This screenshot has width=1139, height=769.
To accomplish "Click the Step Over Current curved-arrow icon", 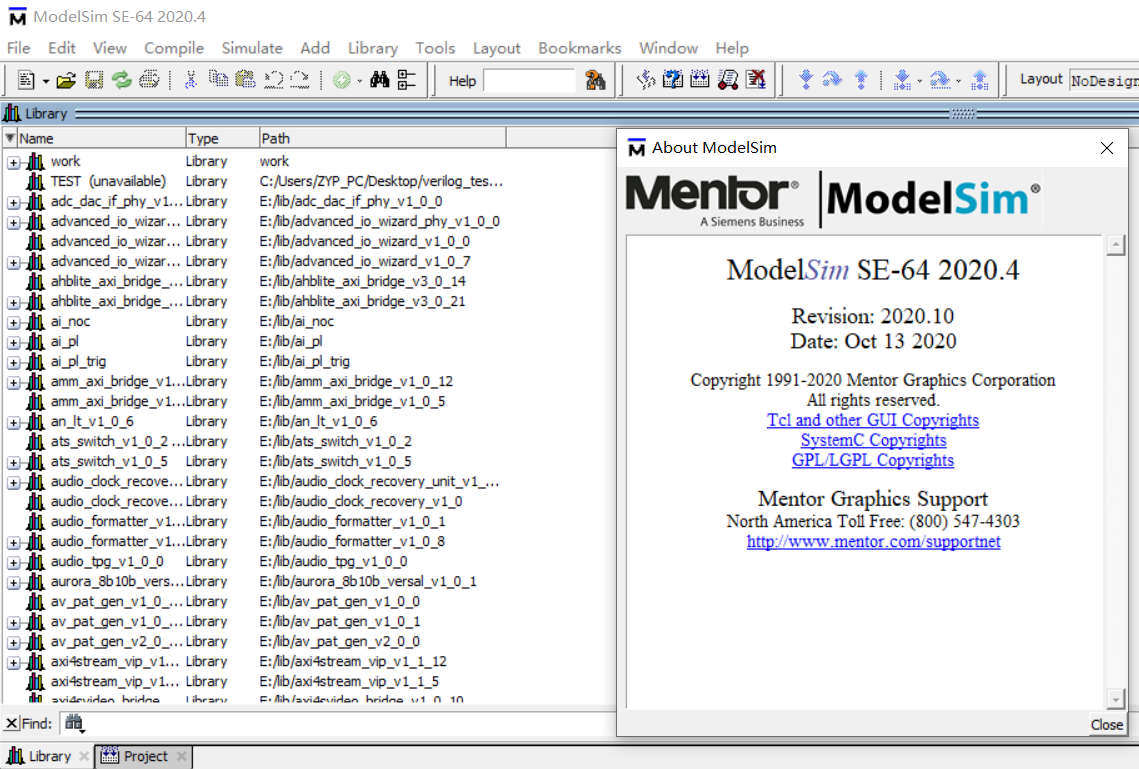I will coord(940,80).
